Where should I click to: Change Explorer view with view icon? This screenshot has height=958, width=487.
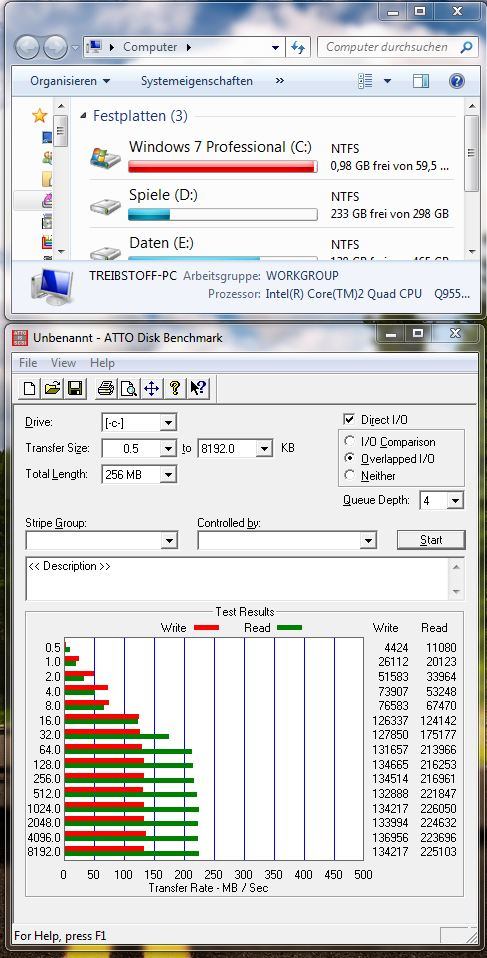(x=365, y=81)
